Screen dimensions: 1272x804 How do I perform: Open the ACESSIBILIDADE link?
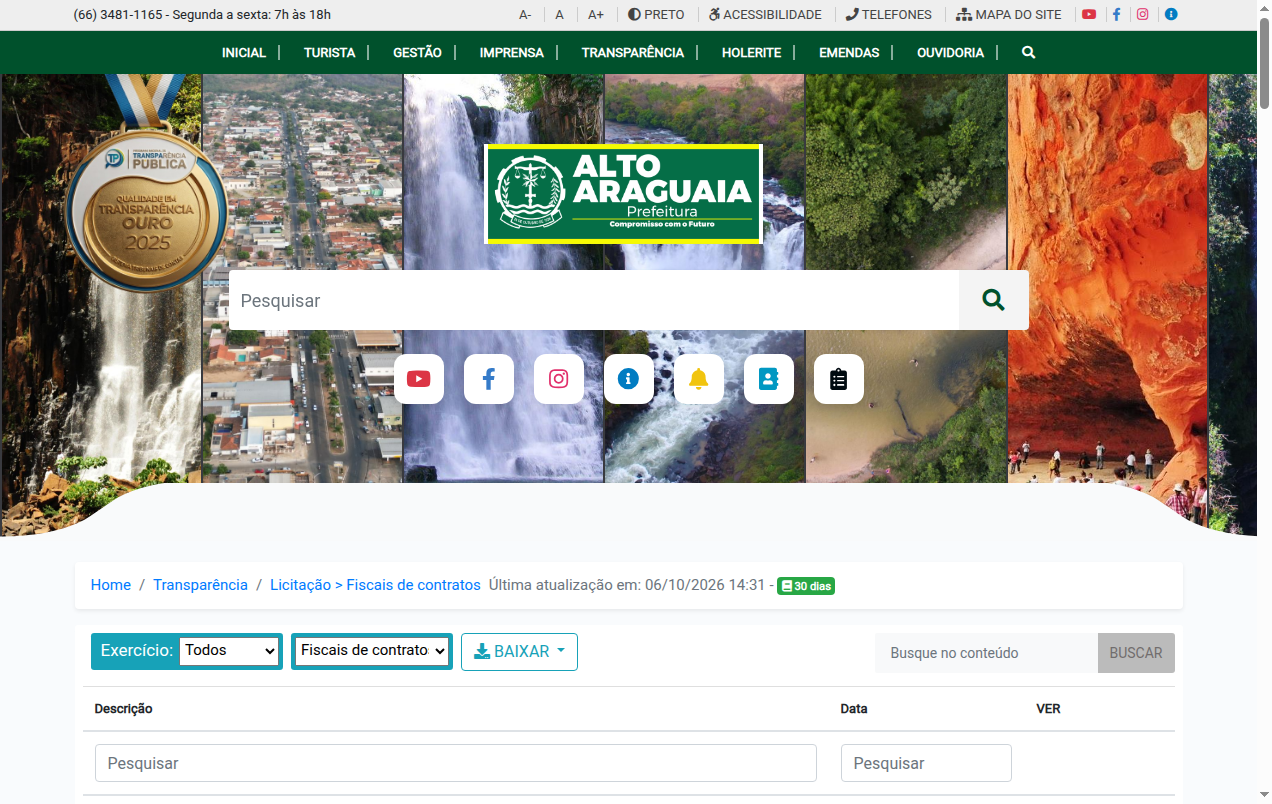(x=765, y=15)
